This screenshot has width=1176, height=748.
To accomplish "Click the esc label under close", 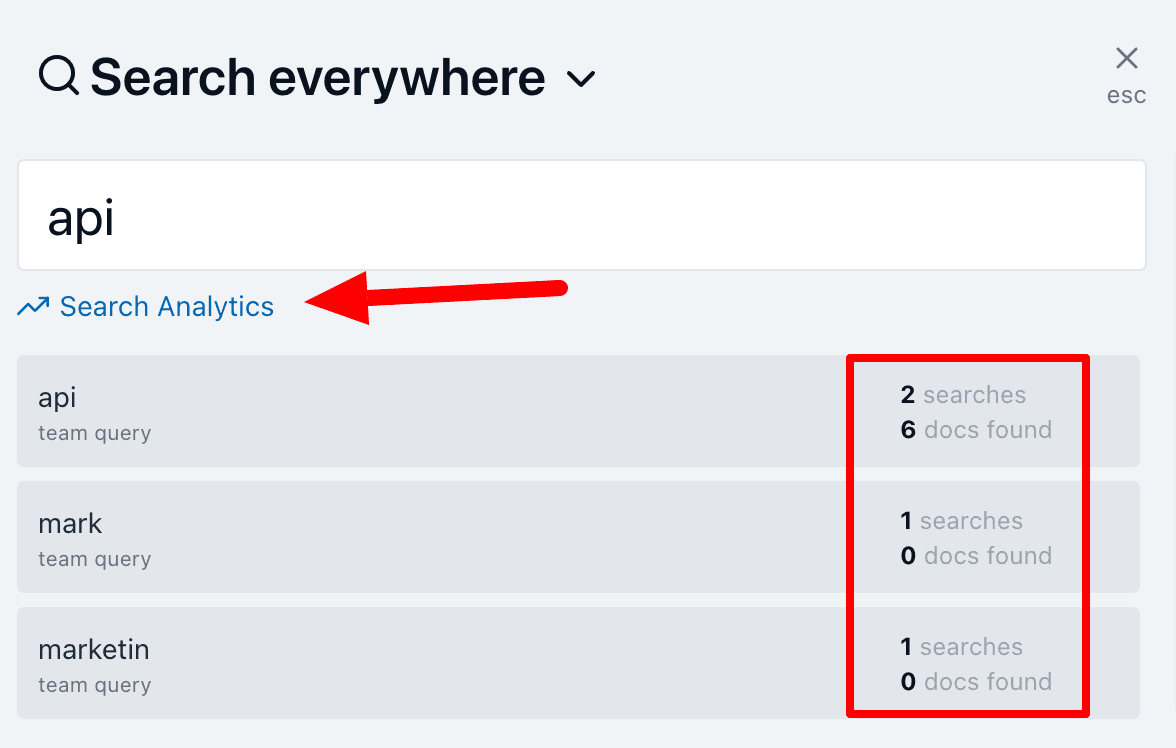I will (1126, 97).
